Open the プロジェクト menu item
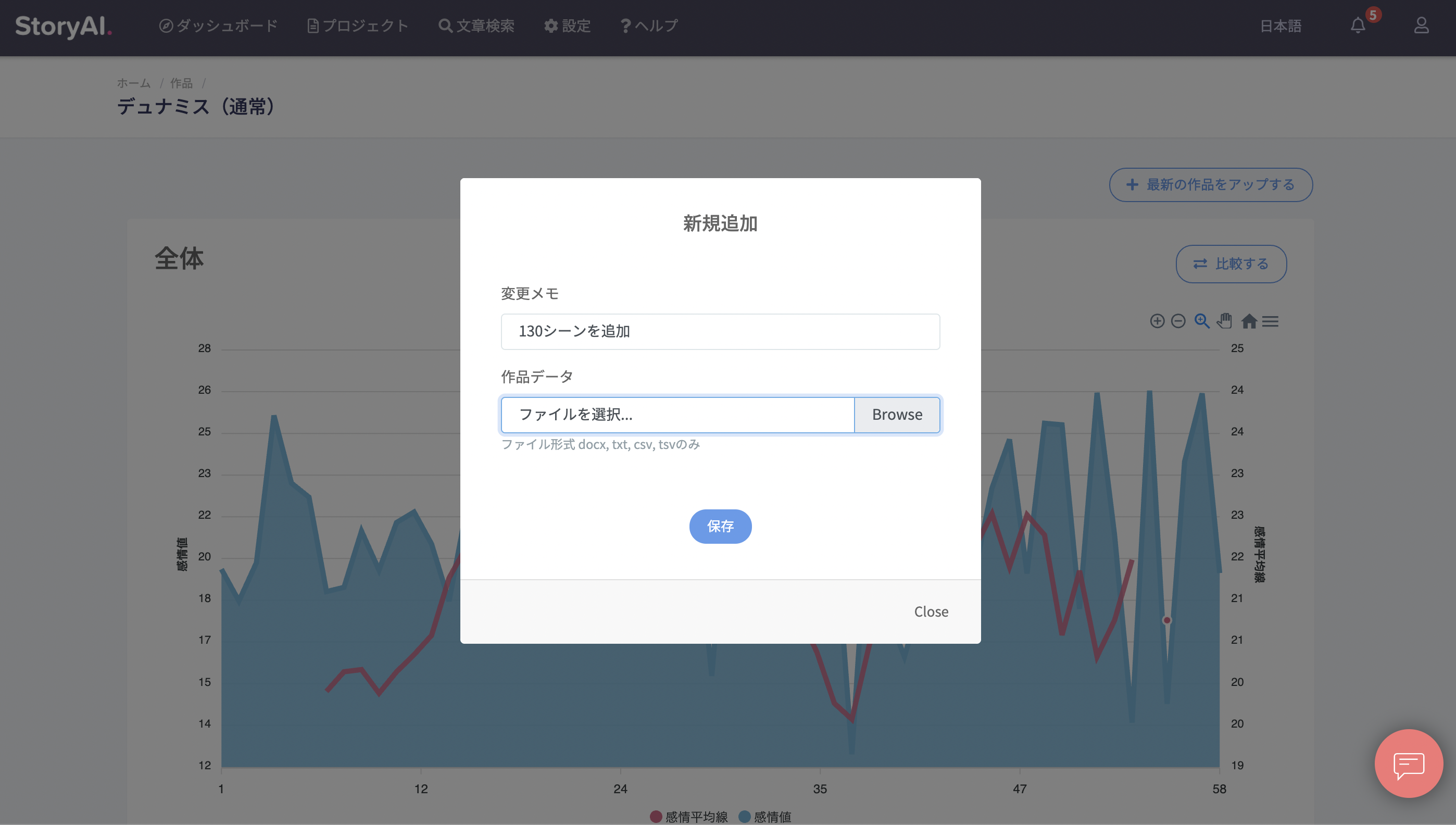Viewport: 1456px width, 825px height. click(x=357, y=26)
